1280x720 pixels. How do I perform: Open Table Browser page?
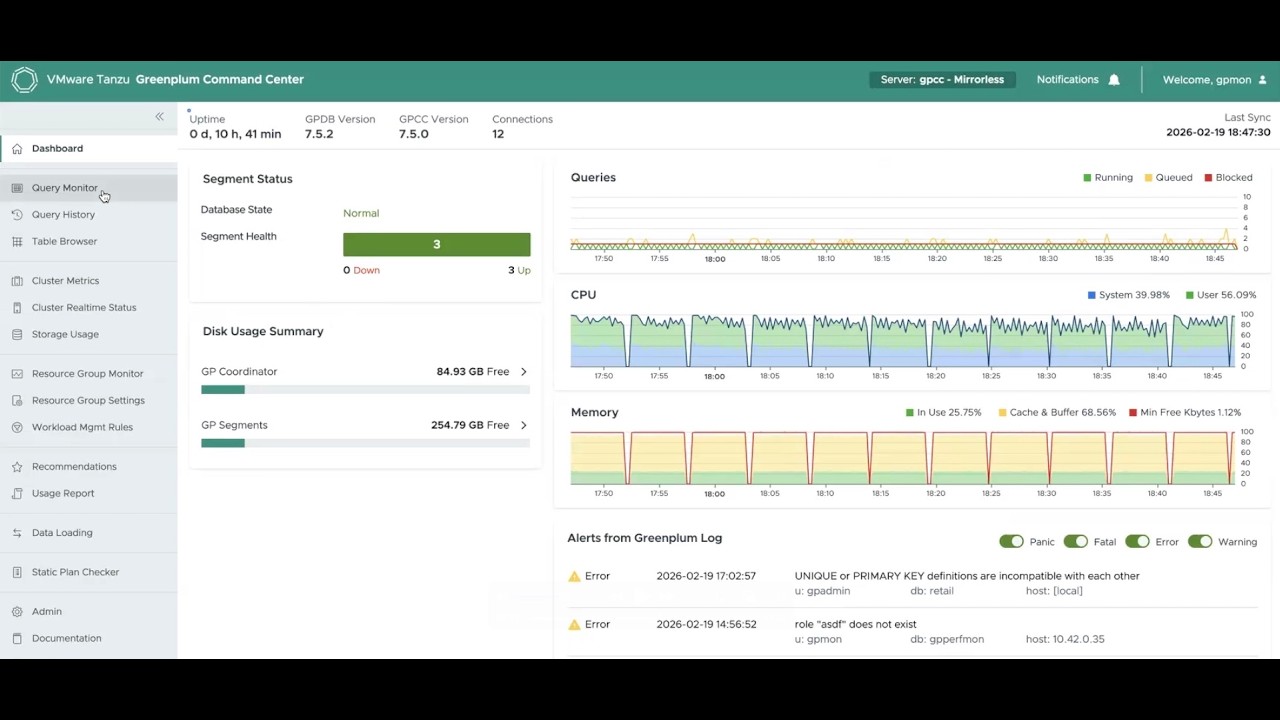pos(88,242)
